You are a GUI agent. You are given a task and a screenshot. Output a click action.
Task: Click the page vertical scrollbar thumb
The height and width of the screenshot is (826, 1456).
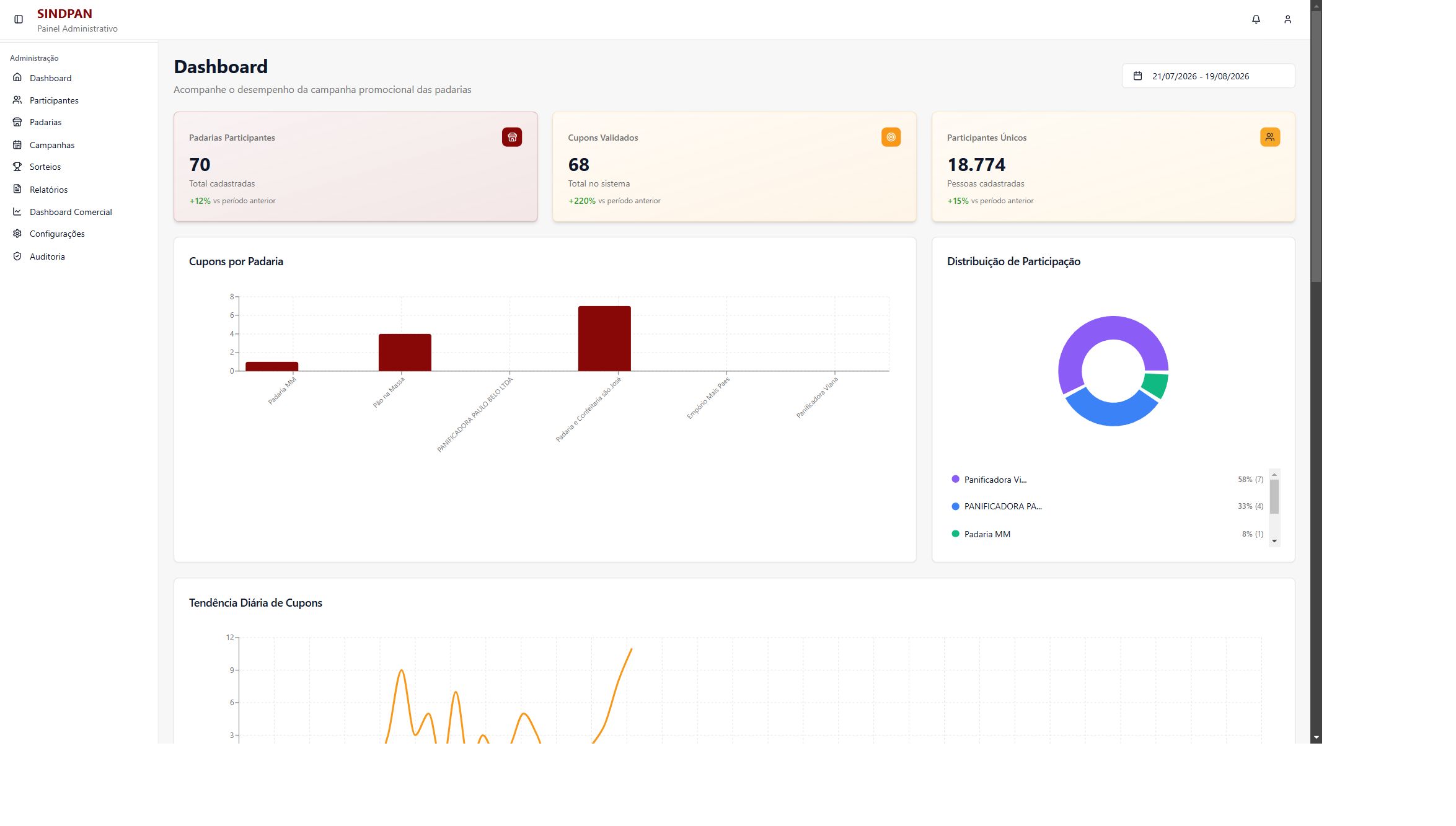pyautogui.click(x=1316, y=146)
